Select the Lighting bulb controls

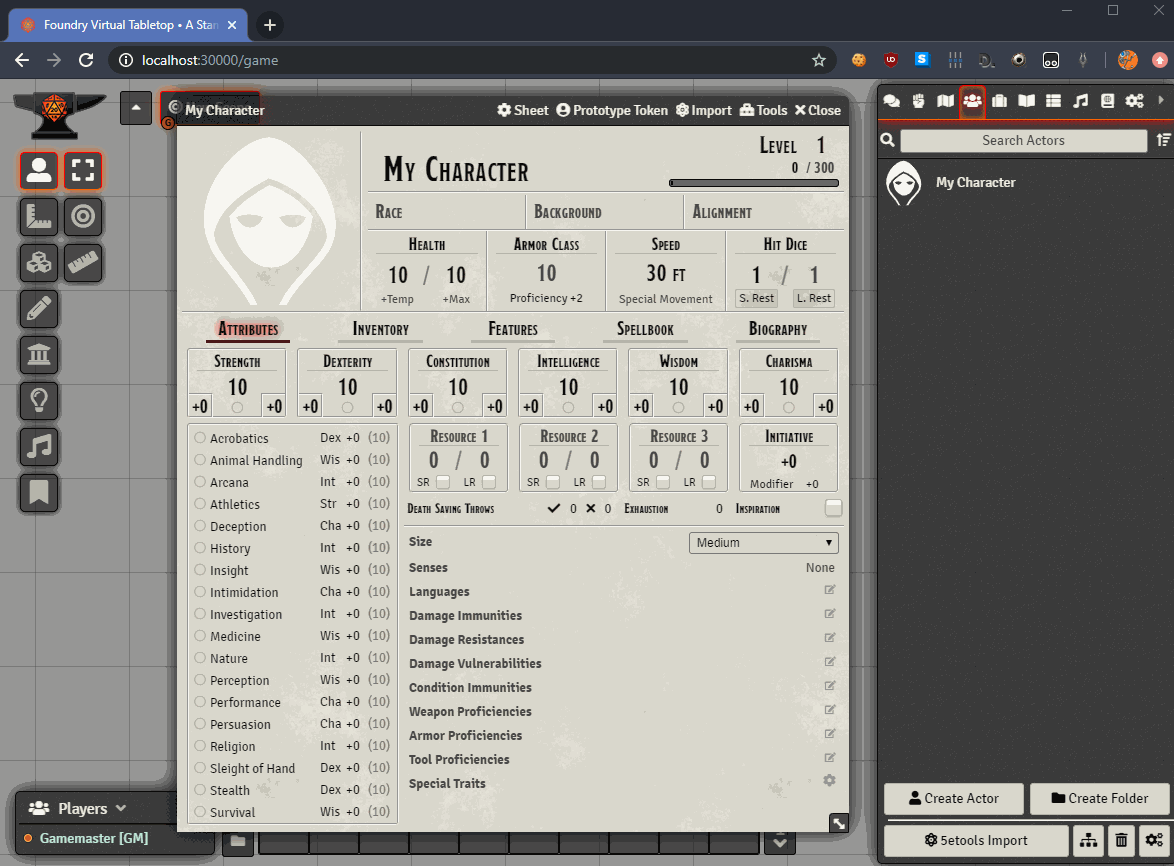click(39, 401)
